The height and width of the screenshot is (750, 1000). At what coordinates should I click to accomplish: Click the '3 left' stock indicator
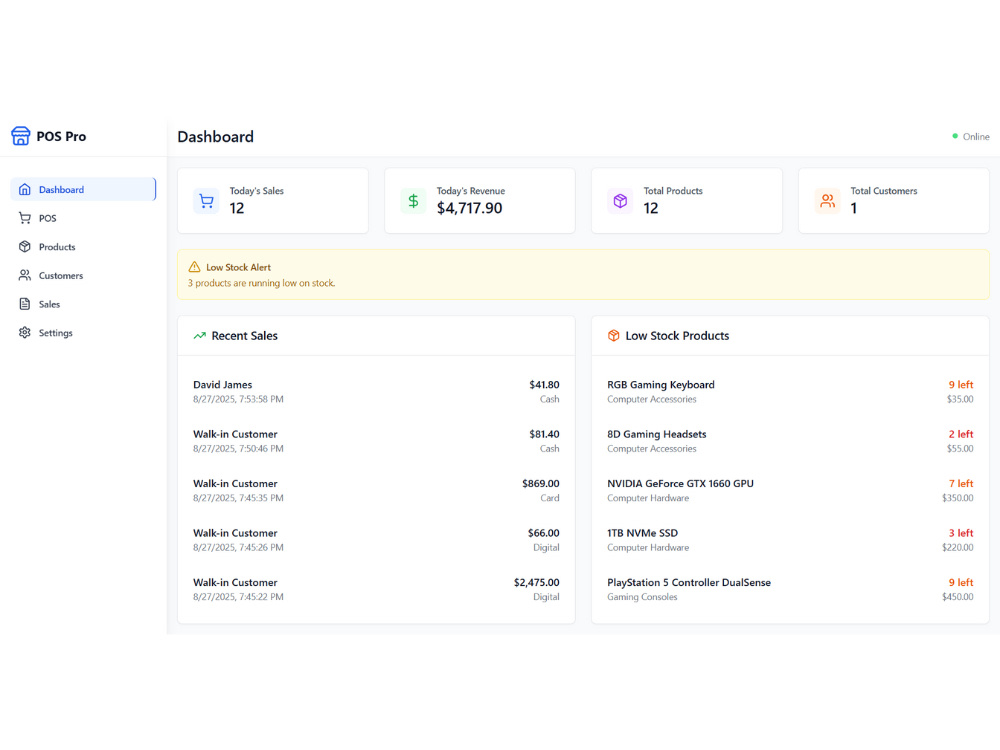pyautogui.click(x=960, y=533)
